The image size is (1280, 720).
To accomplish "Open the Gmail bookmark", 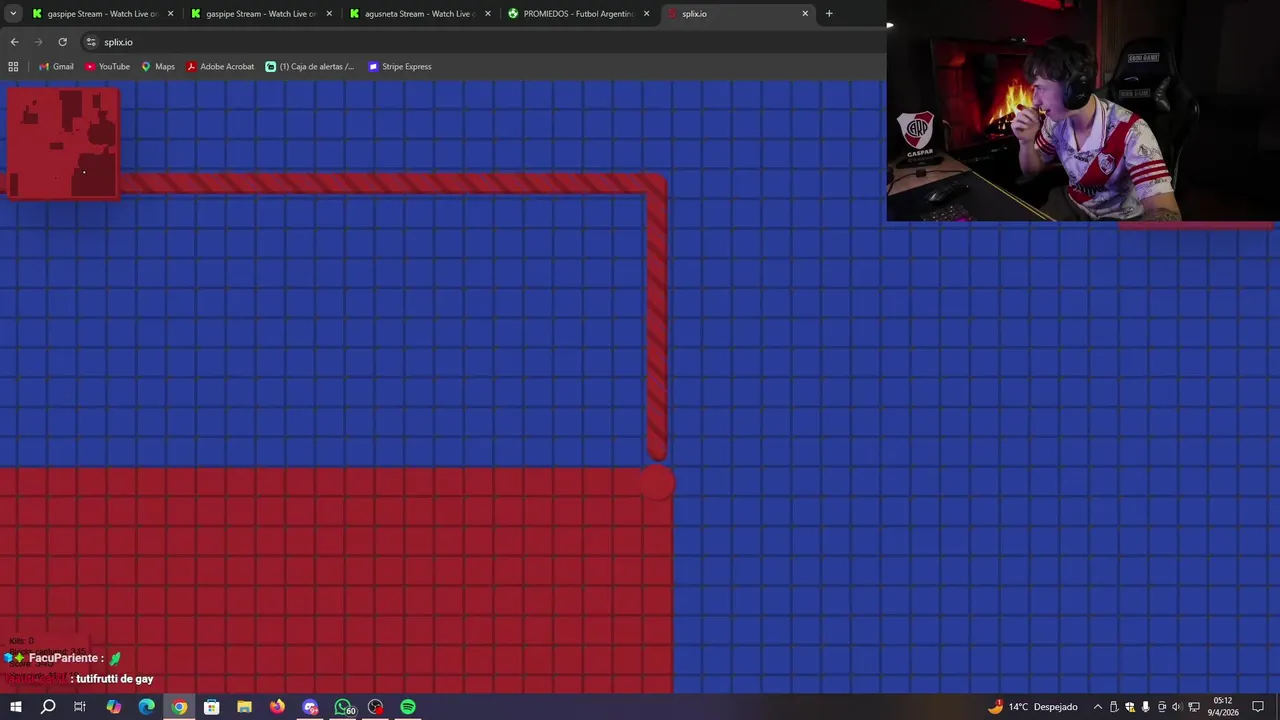I will [56, 67].
